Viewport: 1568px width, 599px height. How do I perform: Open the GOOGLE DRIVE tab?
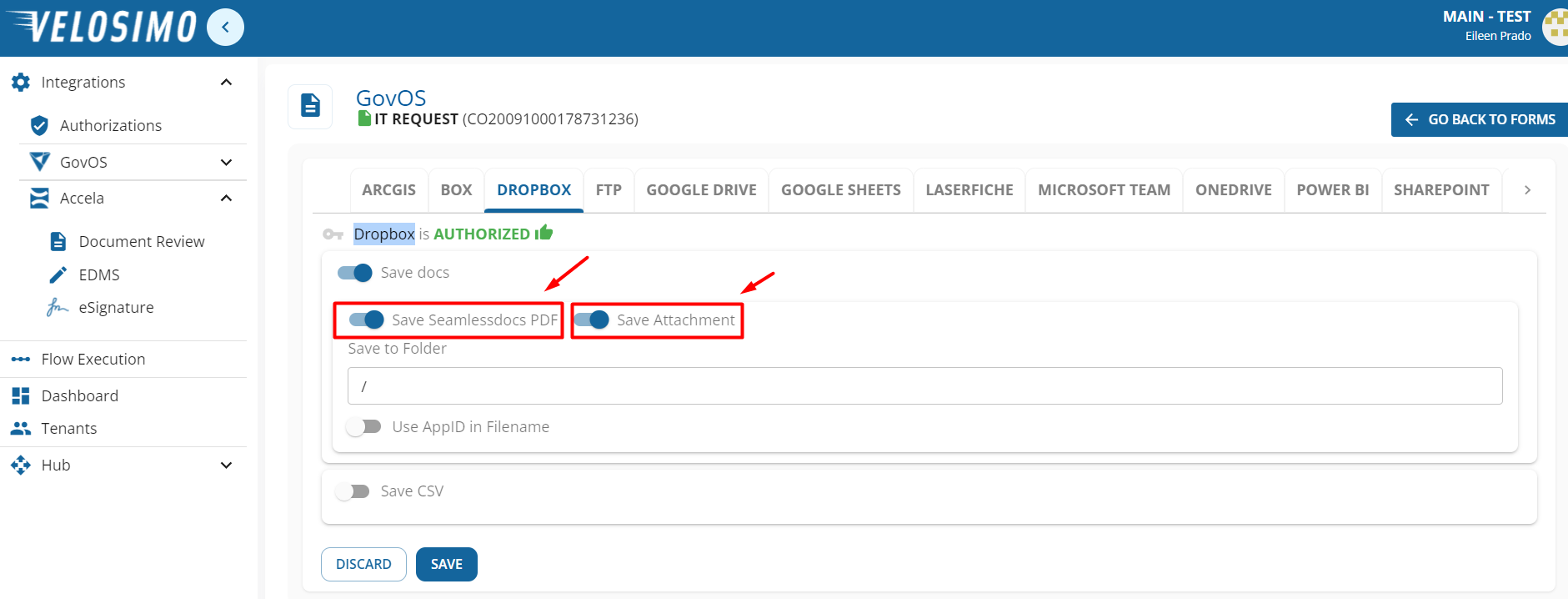pos(702,189)
